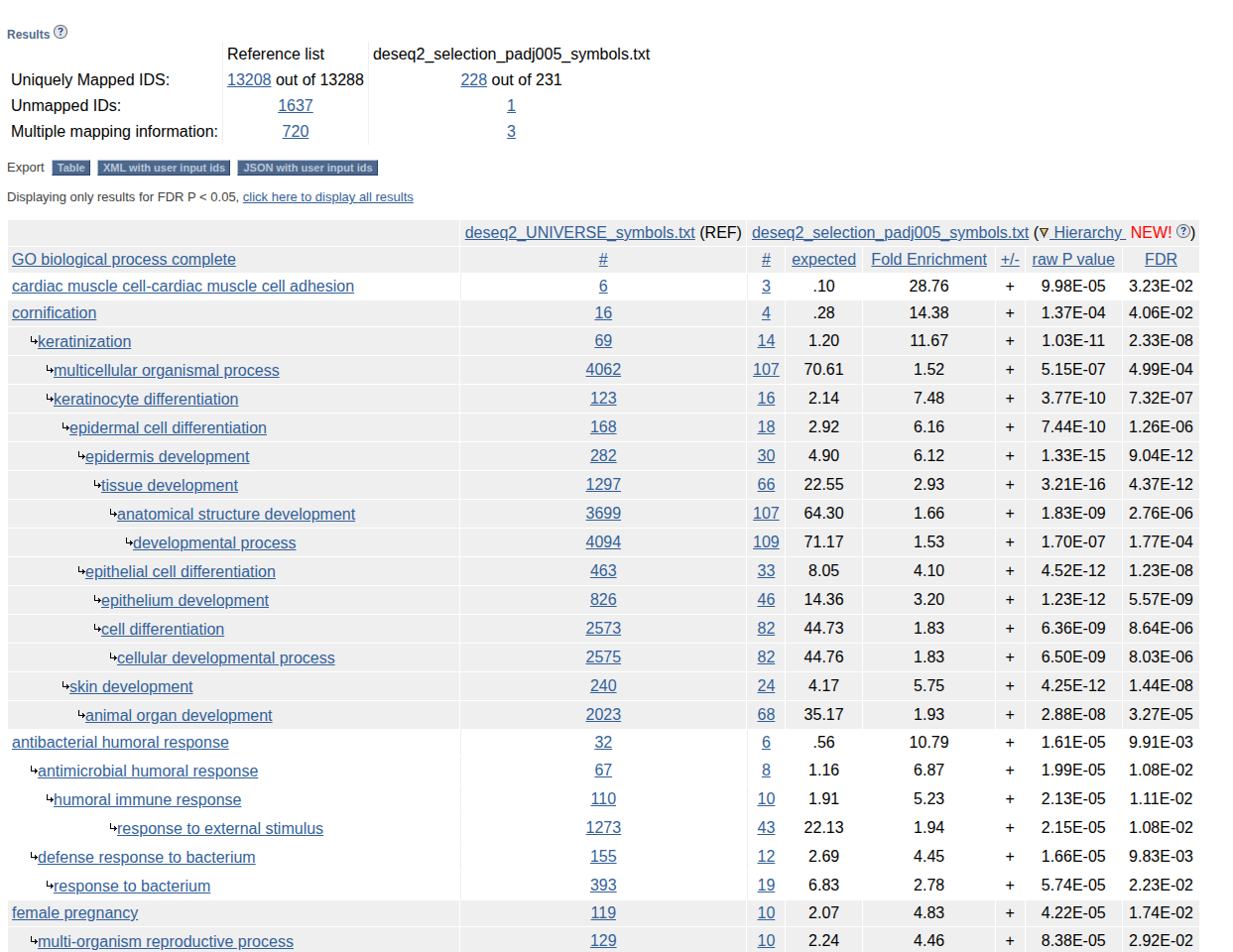Select the keratinization term in the hierarchy
This screenshot has width=1233, height=952.
[84, 341]
